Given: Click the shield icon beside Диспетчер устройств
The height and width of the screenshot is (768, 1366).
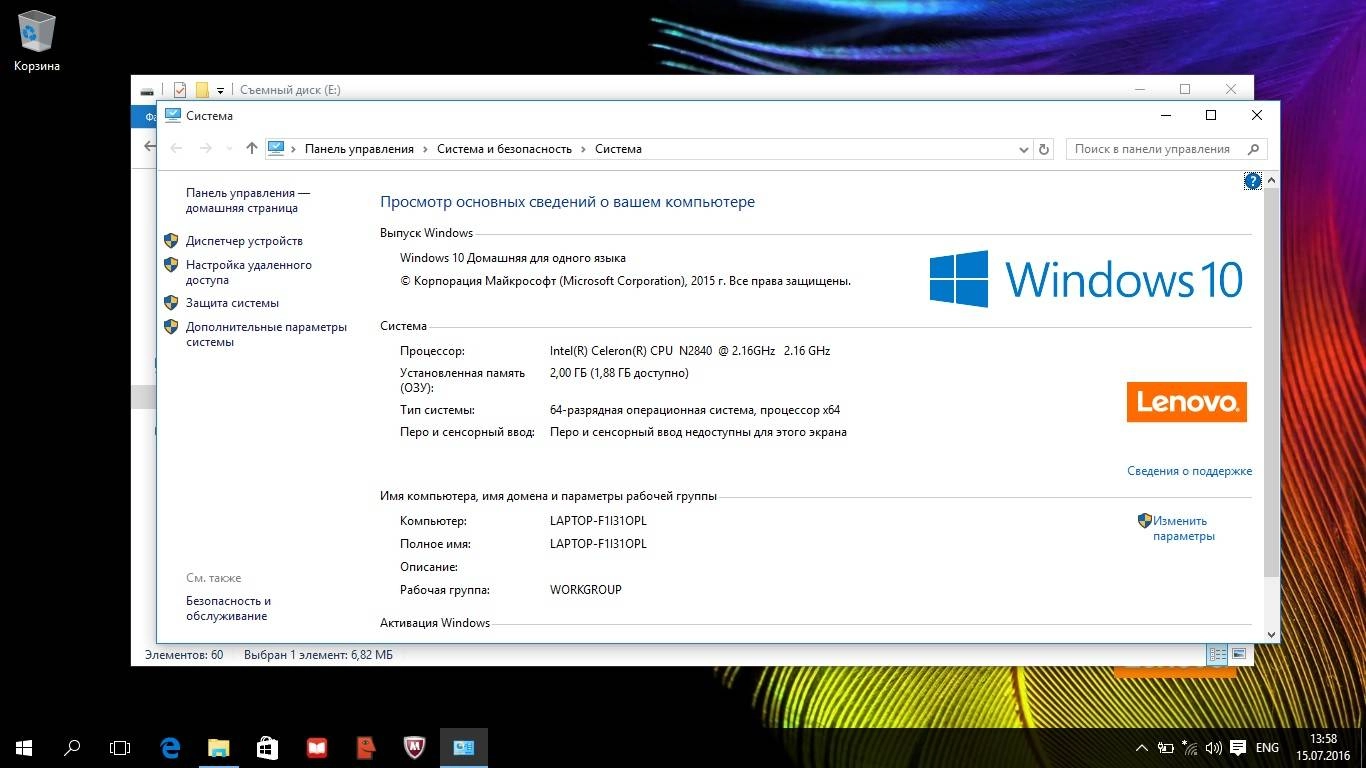Looking at the screenshot, I should click(x=171, y=241).
